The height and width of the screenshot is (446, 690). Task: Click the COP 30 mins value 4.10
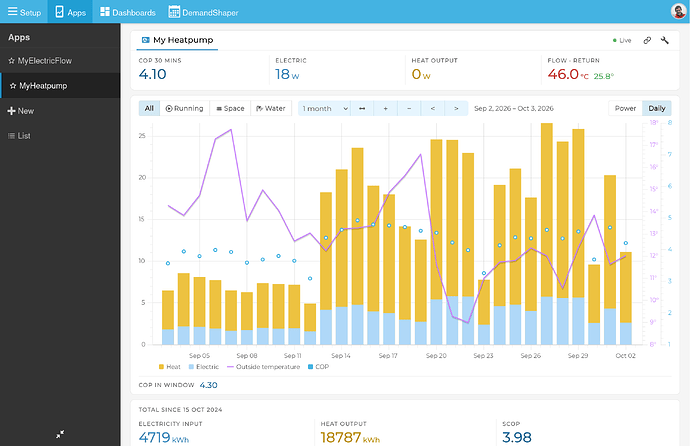tap(152, 74)
